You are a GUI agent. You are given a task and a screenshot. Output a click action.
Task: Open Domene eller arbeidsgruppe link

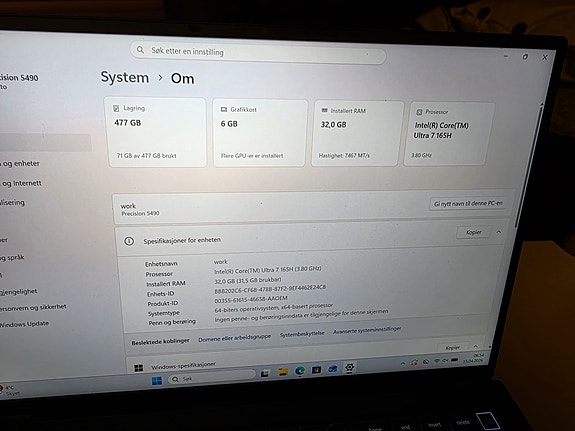click(x=235, y=338)
